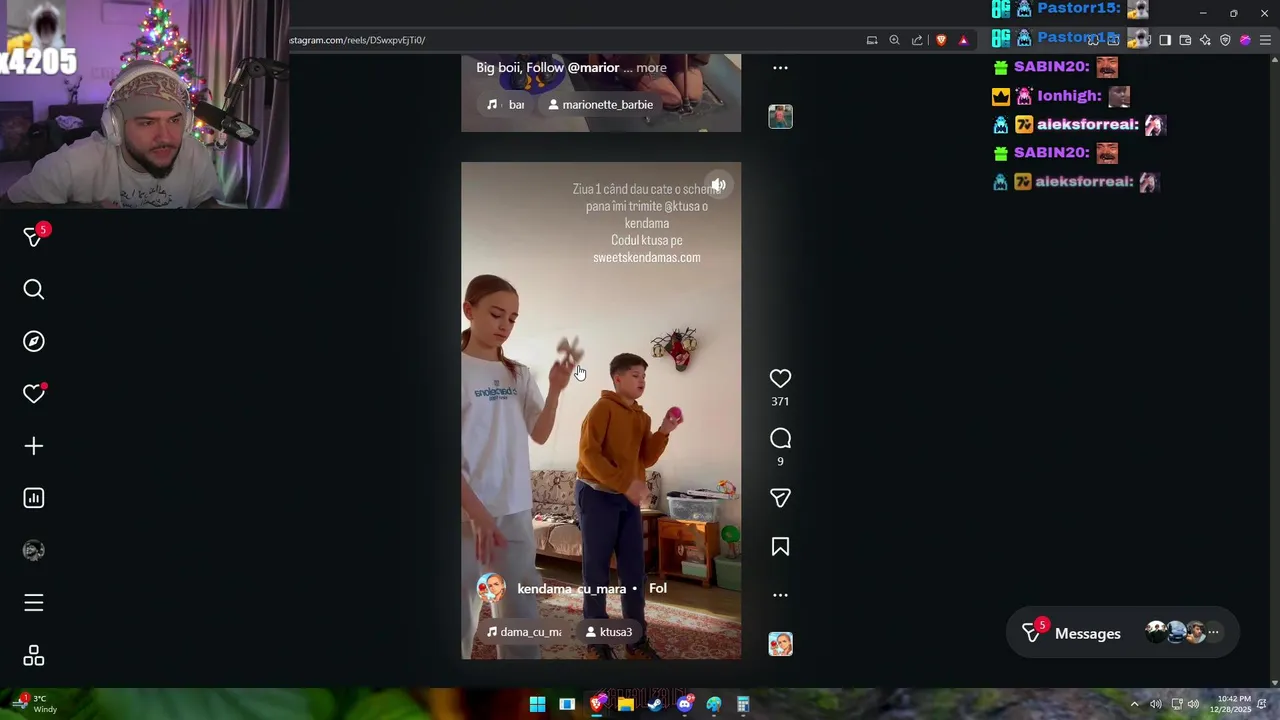
Task: Open Brave Rewards triangle icon
Action: tap(963, 40)
